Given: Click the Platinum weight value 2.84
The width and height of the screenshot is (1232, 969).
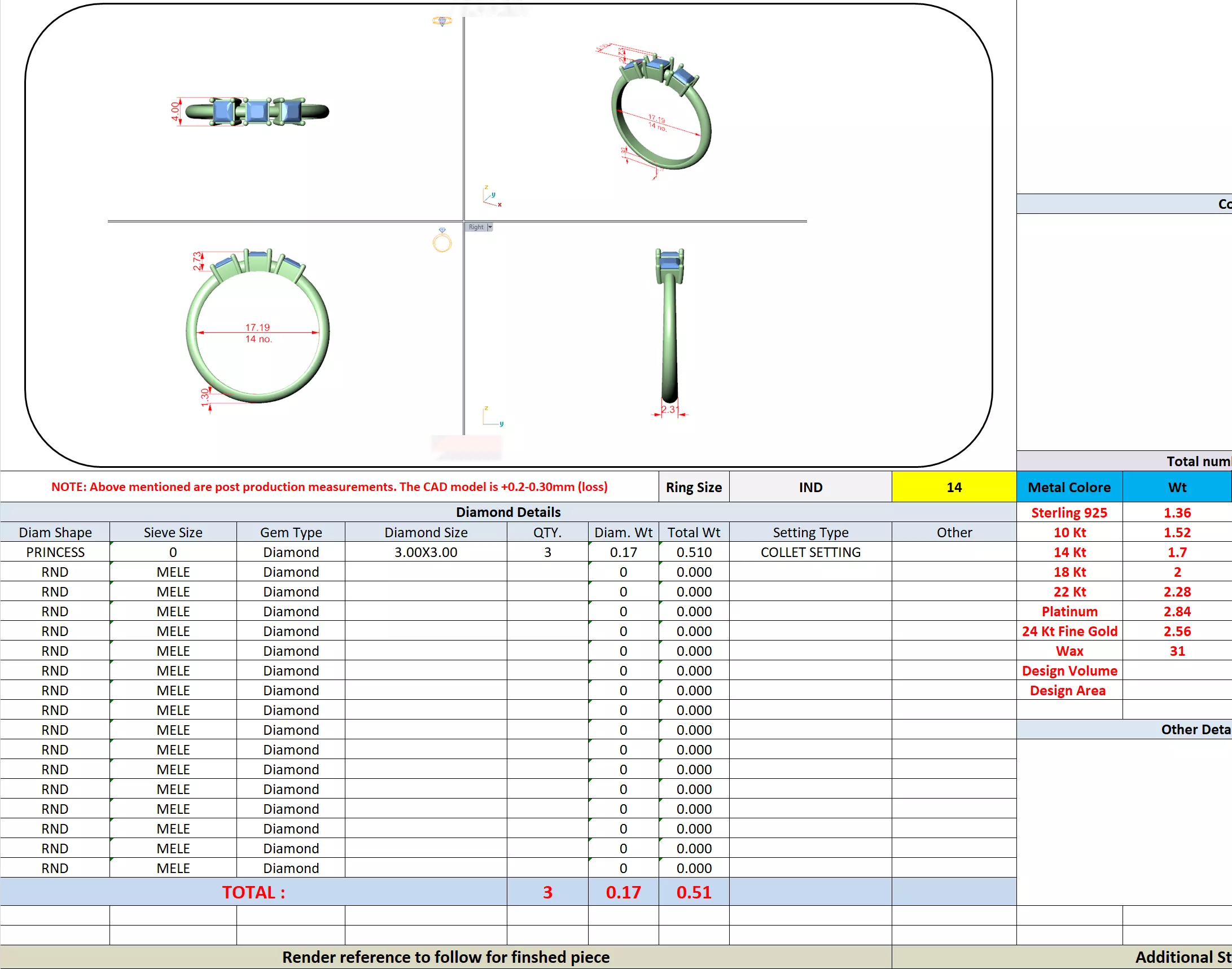Looking at the screenshot, I should point(1177,612).
